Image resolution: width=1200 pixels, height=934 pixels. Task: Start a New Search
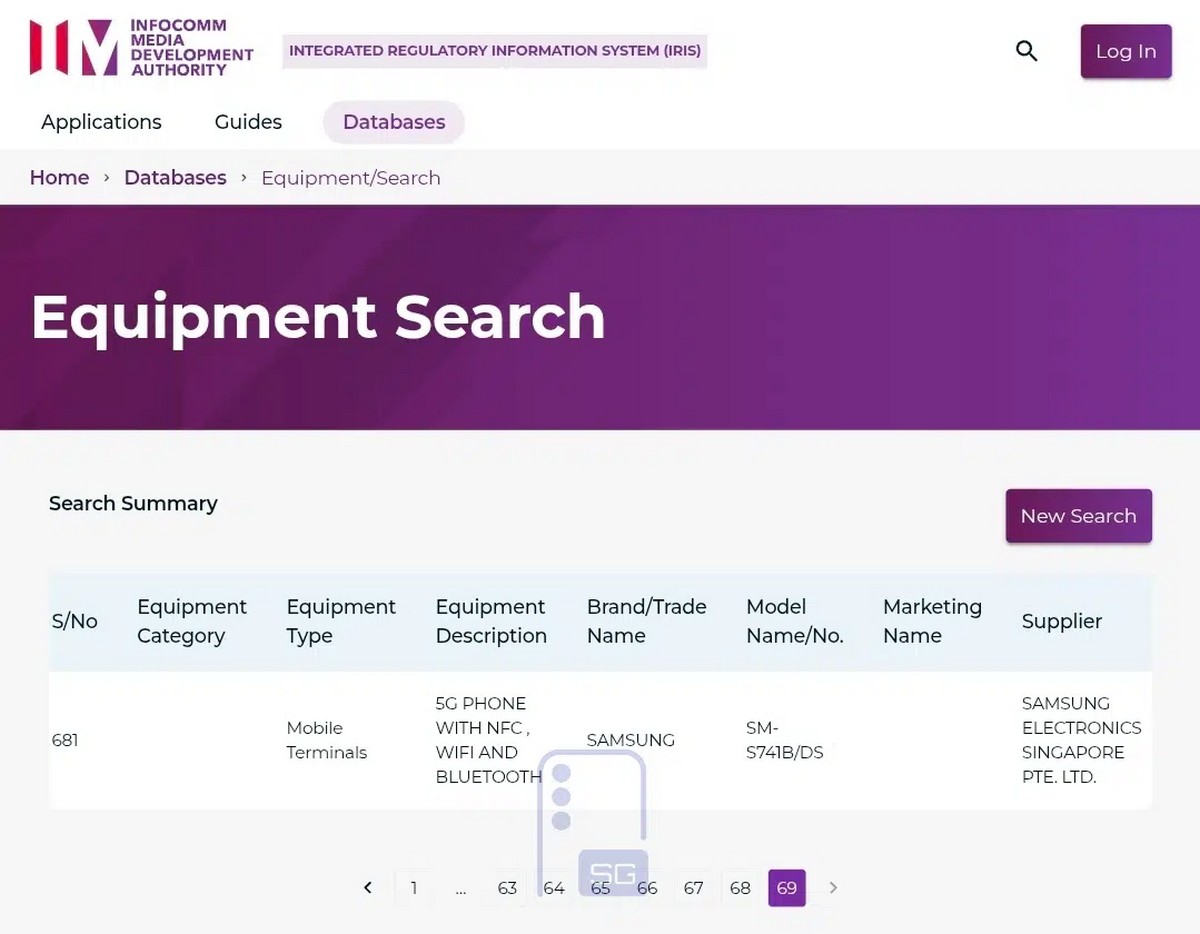tap(1079, 516)
